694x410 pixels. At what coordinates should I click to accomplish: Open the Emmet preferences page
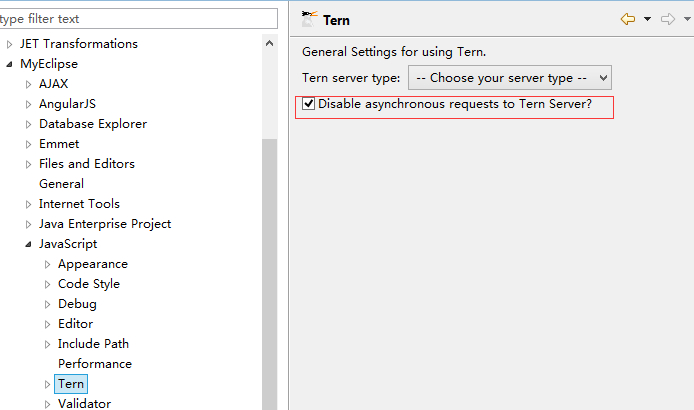tap(59, 144)
